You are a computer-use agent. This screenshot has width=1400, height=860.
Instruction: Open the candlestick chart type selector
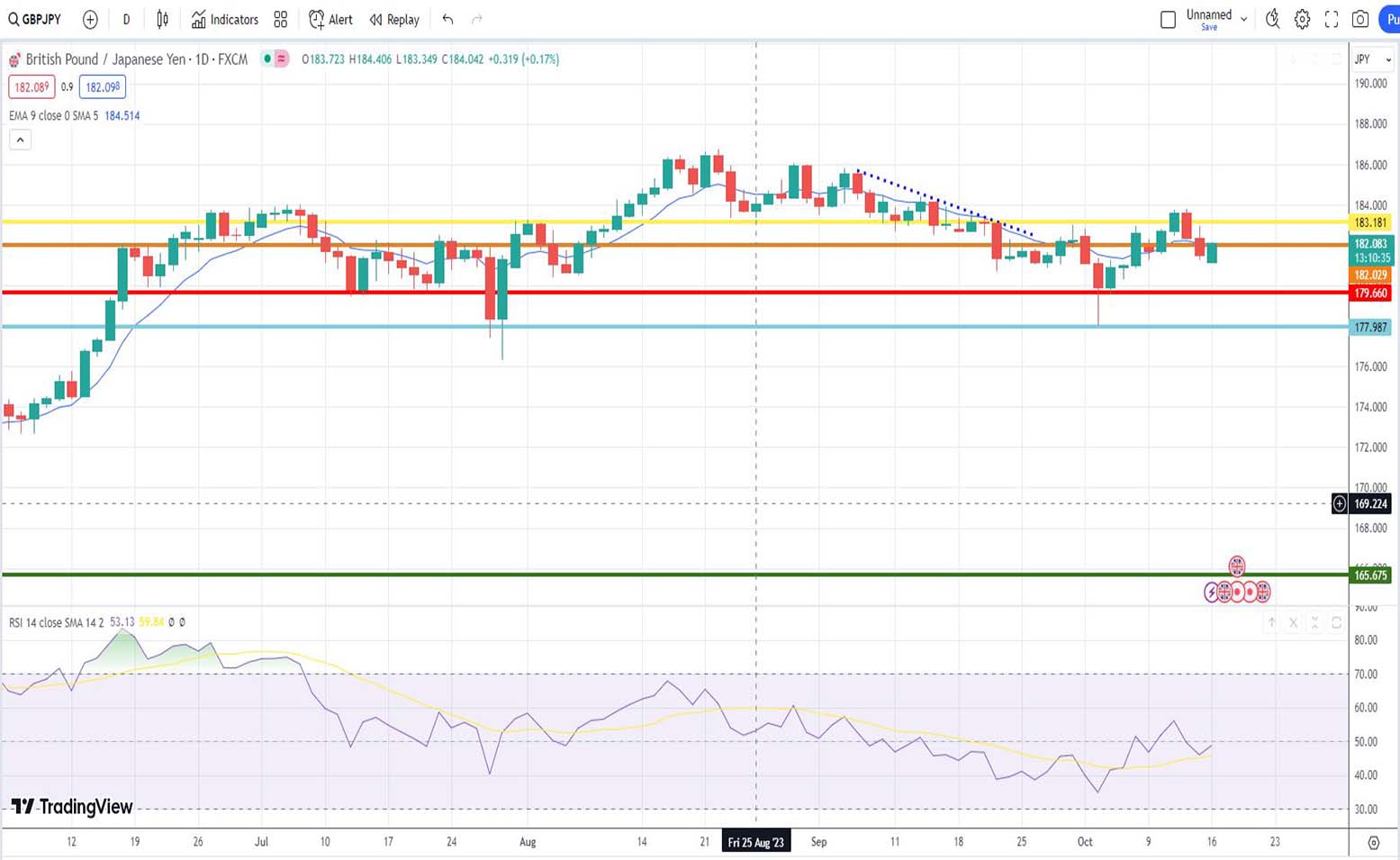pyautogui.click(x=163, y=19)
